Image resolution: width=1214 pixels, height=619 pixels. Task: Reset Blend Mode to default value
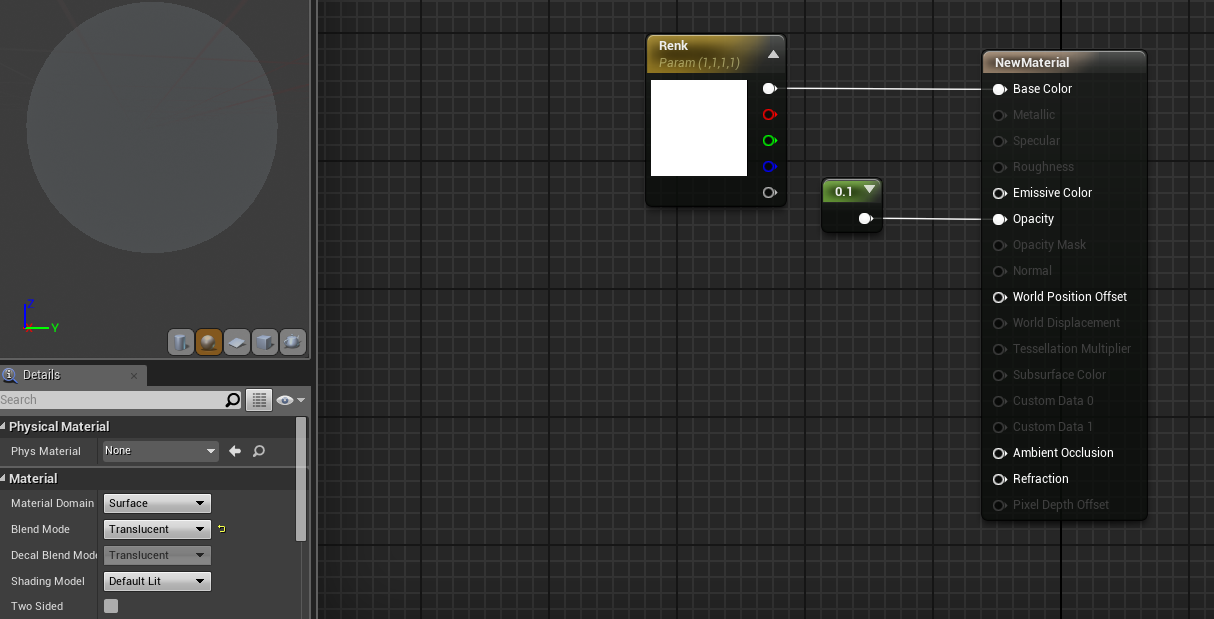[221, 529]
